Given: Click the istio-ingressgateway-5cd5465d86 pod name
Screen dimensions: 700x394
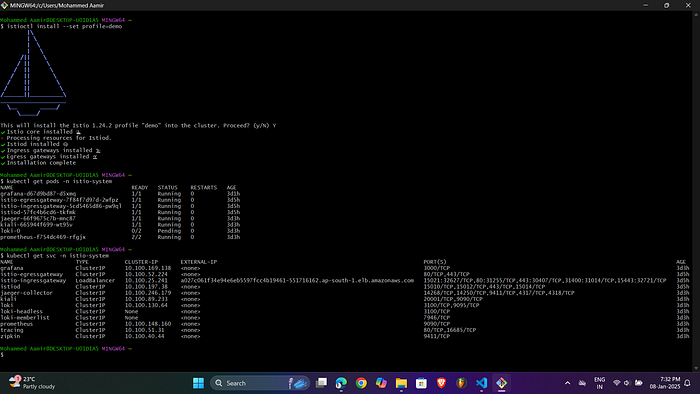Looking at the screenshot, I should click(x=61, y=206).
